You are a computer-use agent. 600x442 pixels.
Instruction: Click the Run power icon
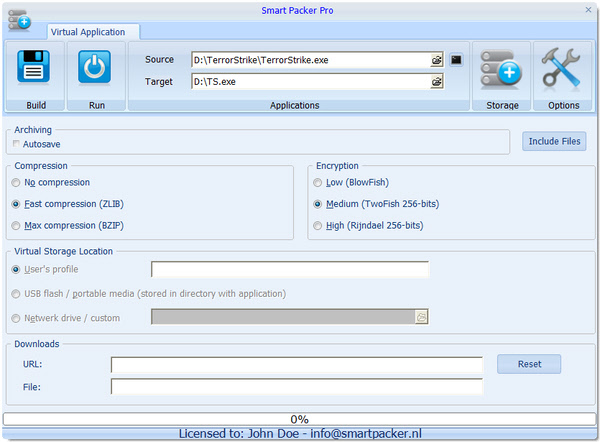coord(95,68)
